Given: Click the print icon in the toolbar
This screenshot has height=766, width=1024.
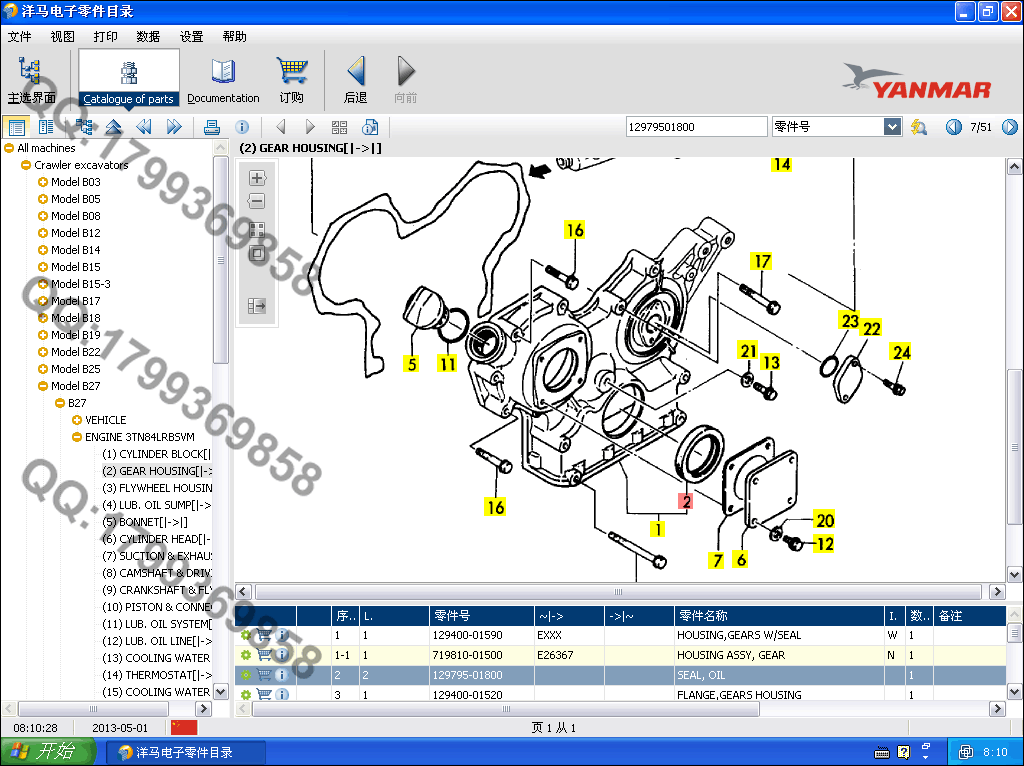Looking at the screenshot, I should tap(211, 127).
